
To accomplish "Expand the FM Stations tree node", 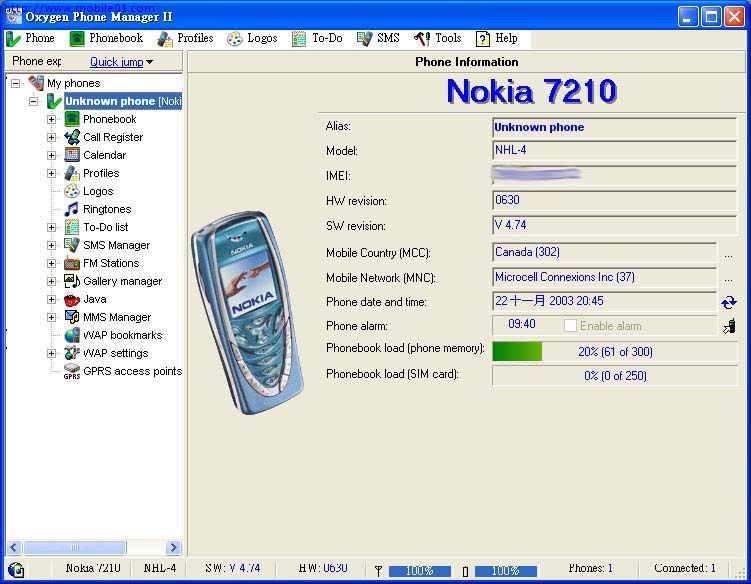I will click(x=51, y=263).
